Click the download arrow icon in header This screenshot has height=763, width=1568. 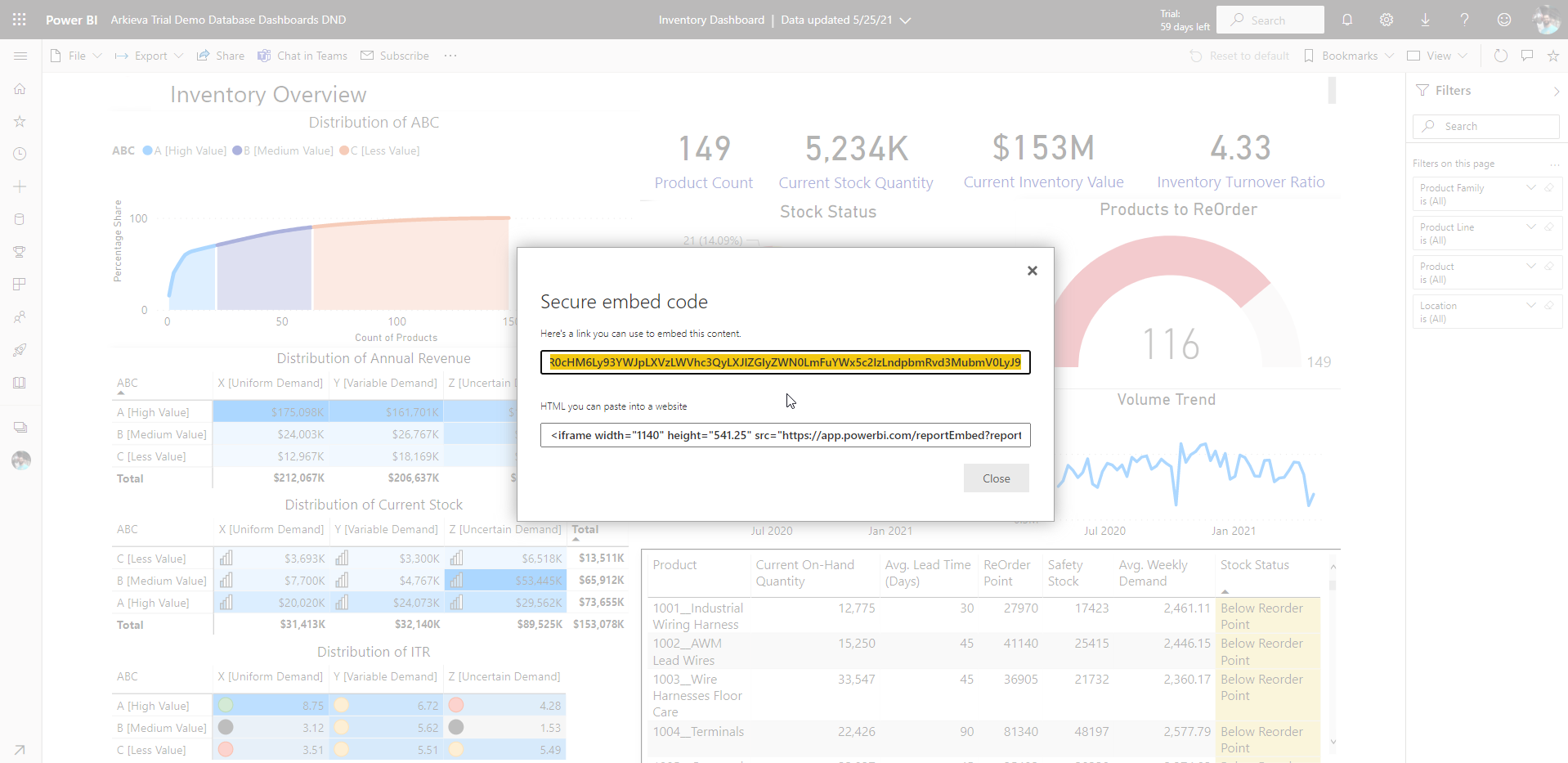pyautogui.click(x=1425, y=20)
